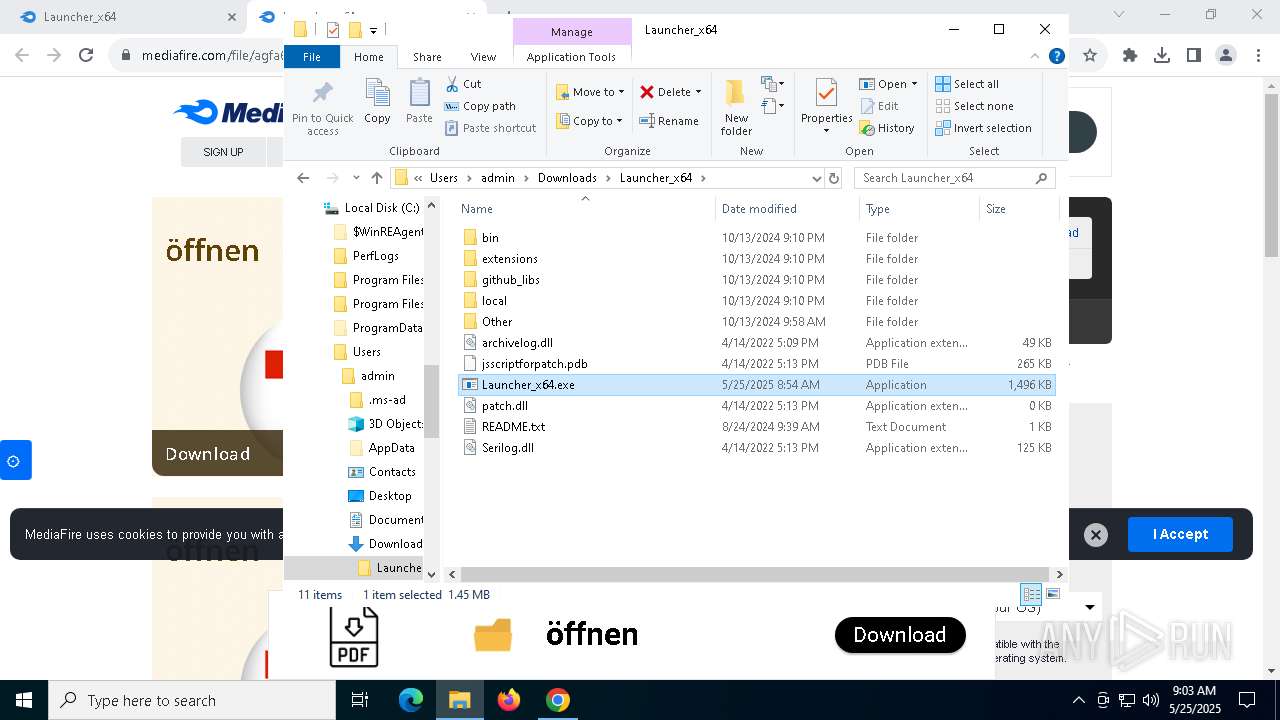The image size is (1280, 720).
Task: Open Chrome from taskbar
Action: point(558,700)
